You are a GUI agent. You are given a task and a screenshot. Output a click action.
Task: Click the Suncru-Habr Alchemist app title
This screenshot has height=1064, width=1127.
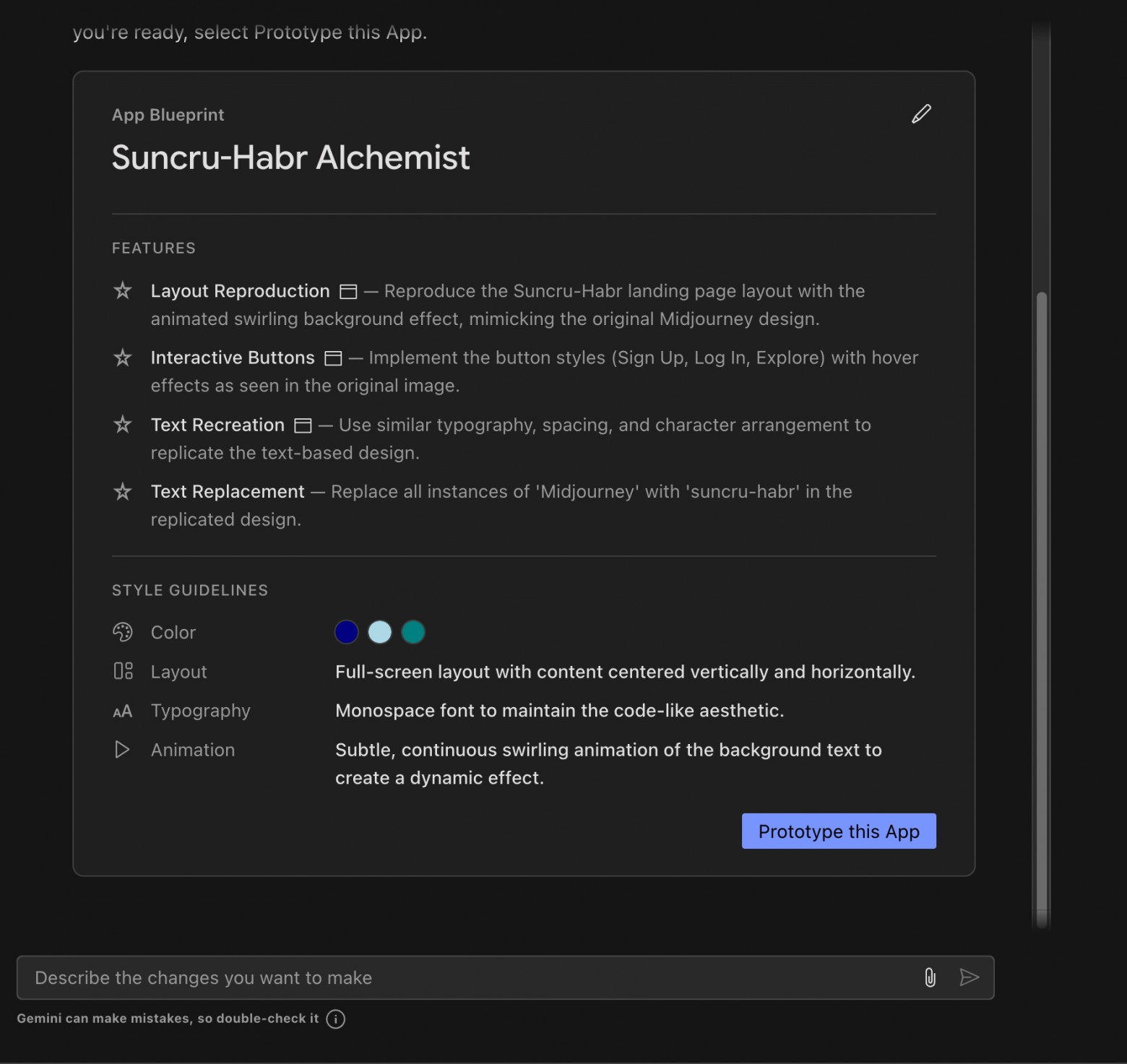click(x=290, y=157)
